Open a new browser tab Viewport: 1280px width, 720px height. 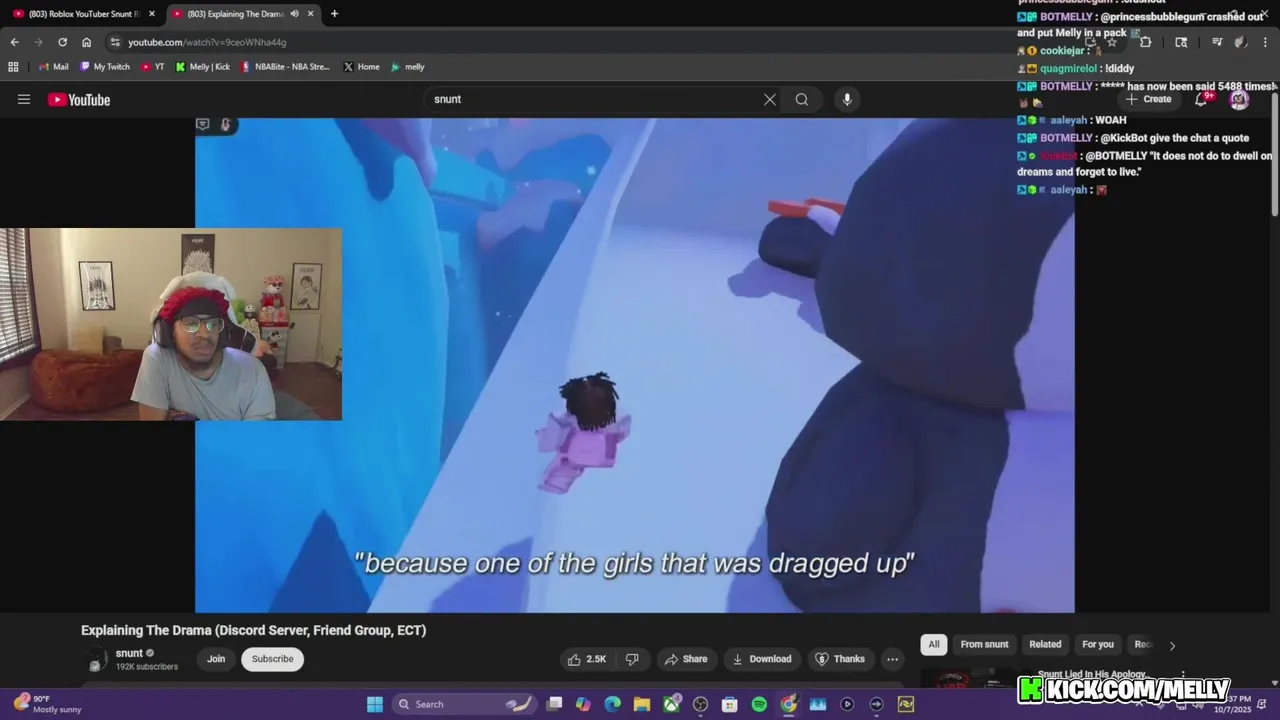pyautogui.click(x=334, y=14)
